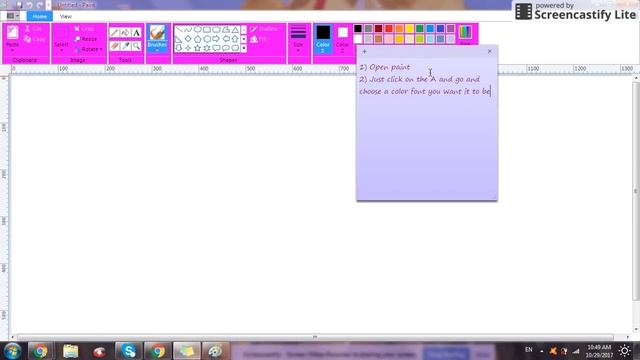The width and height of the screenshot is (640, 360).
Task: Select the Text tool marked A
Action: coord(136,33)
